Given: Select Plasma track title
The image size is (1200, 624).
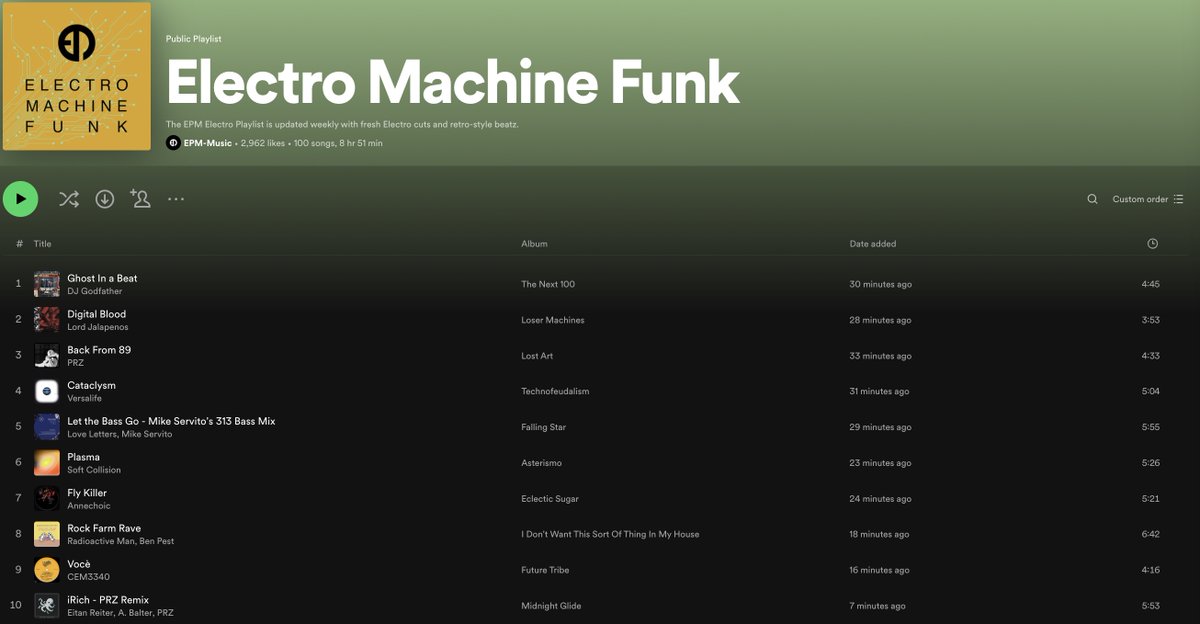Looking at the screenshot, I should (83, 457).
